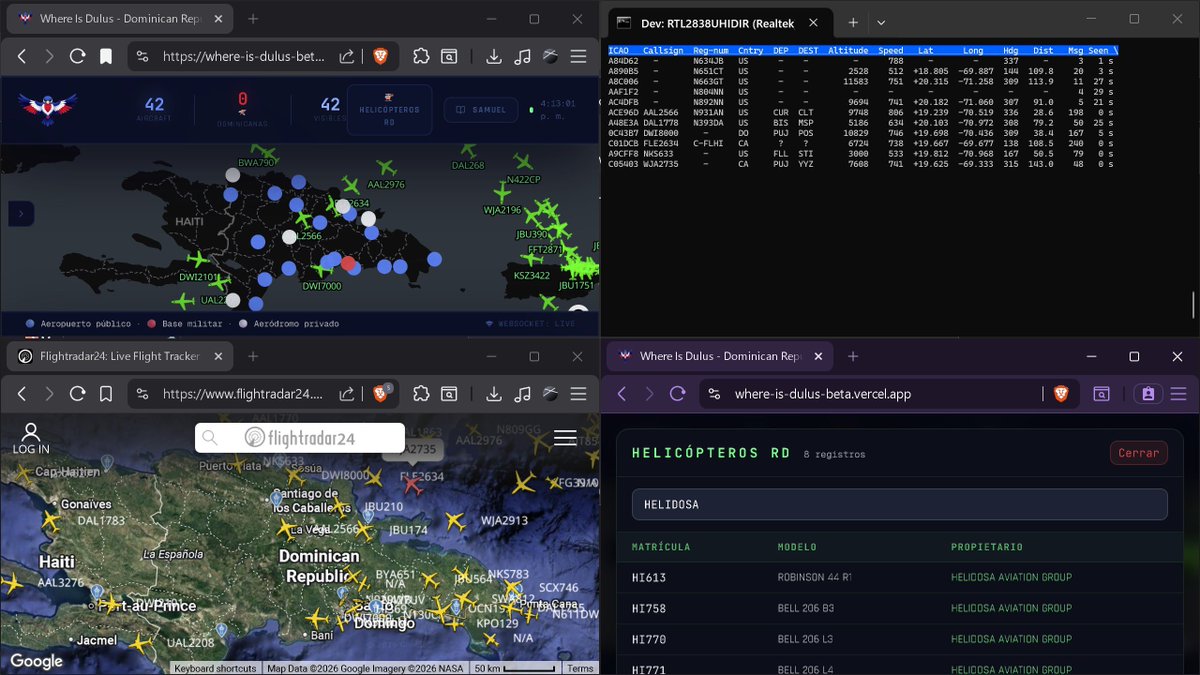Open the HELICOPTEROS RD panel button
1200x675 pixels.
[389, 110]
